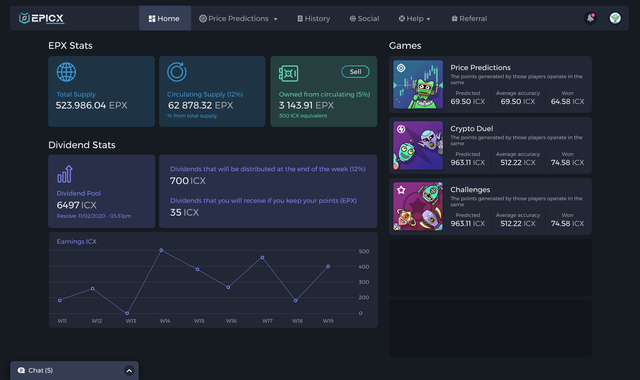Viewport: 640px width, 380px height.
Task: Click the 6497 ICX dividend pool value
Action: [76, 205]
